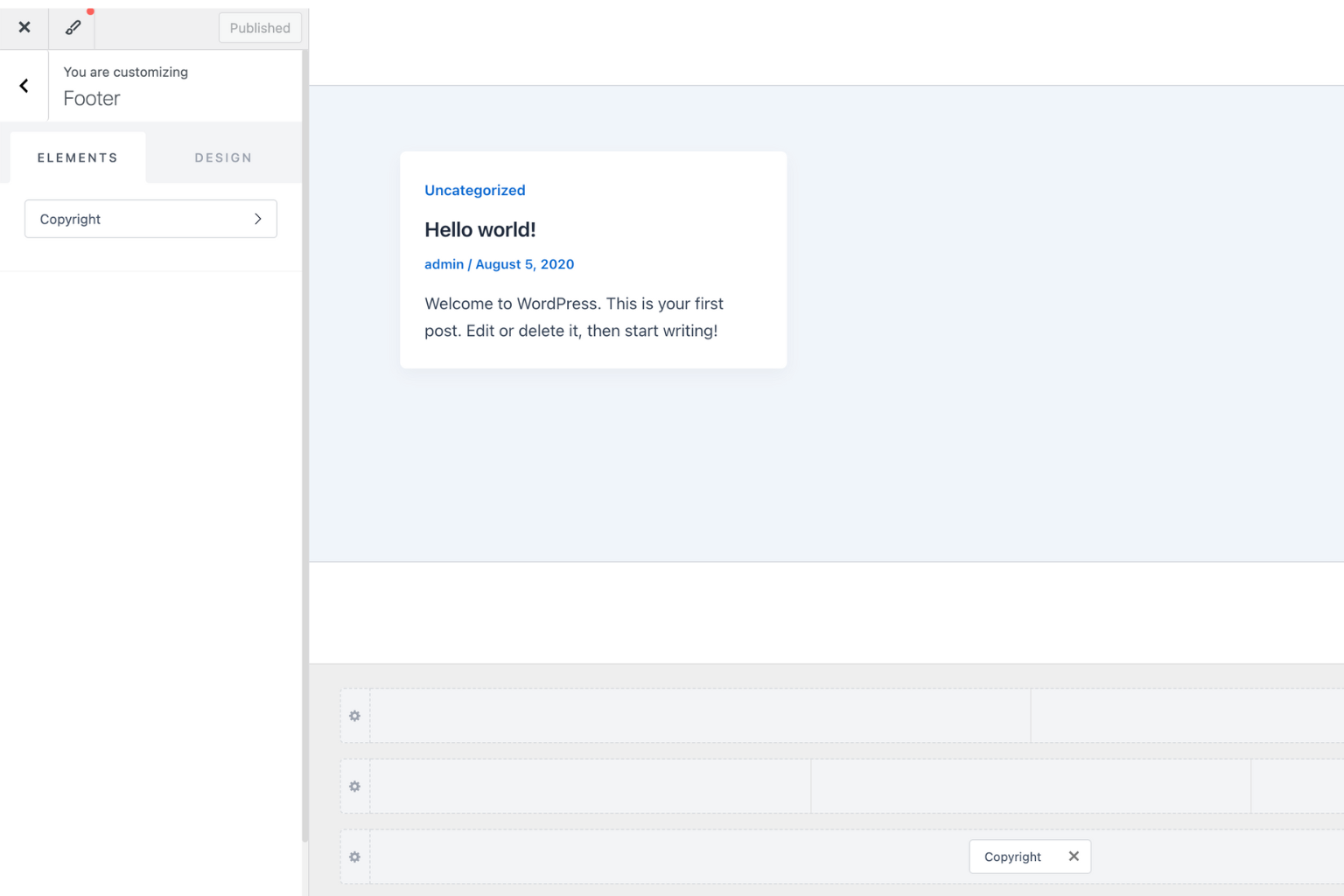Click the pencil customize icon with red dot
Viewport: 1344px width, 896px height.
coord(72,27)
